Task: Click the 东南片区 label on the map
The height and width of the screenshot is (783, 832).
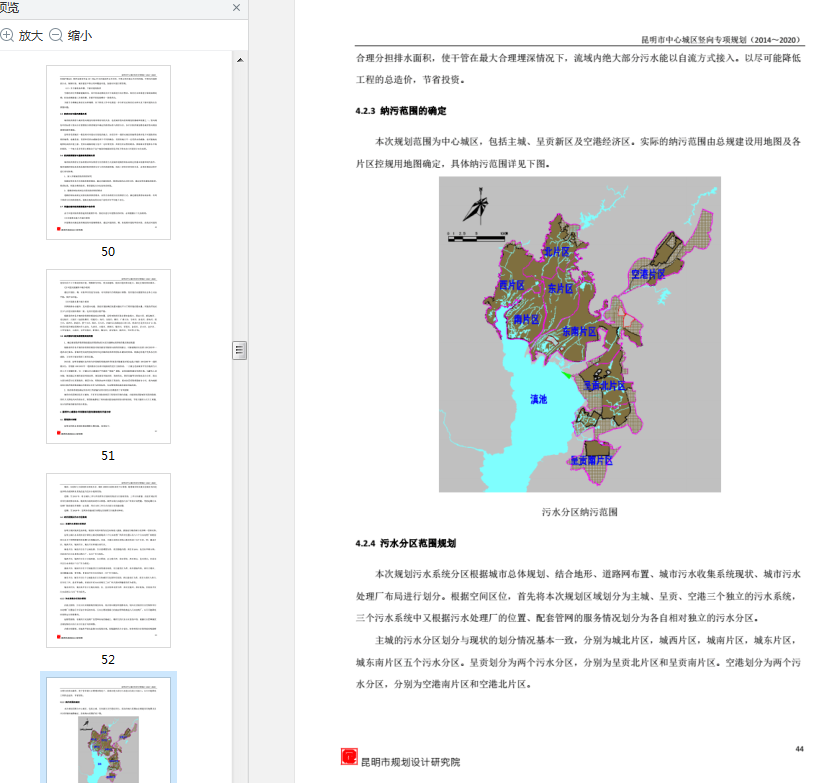Action: pos(579,332)
